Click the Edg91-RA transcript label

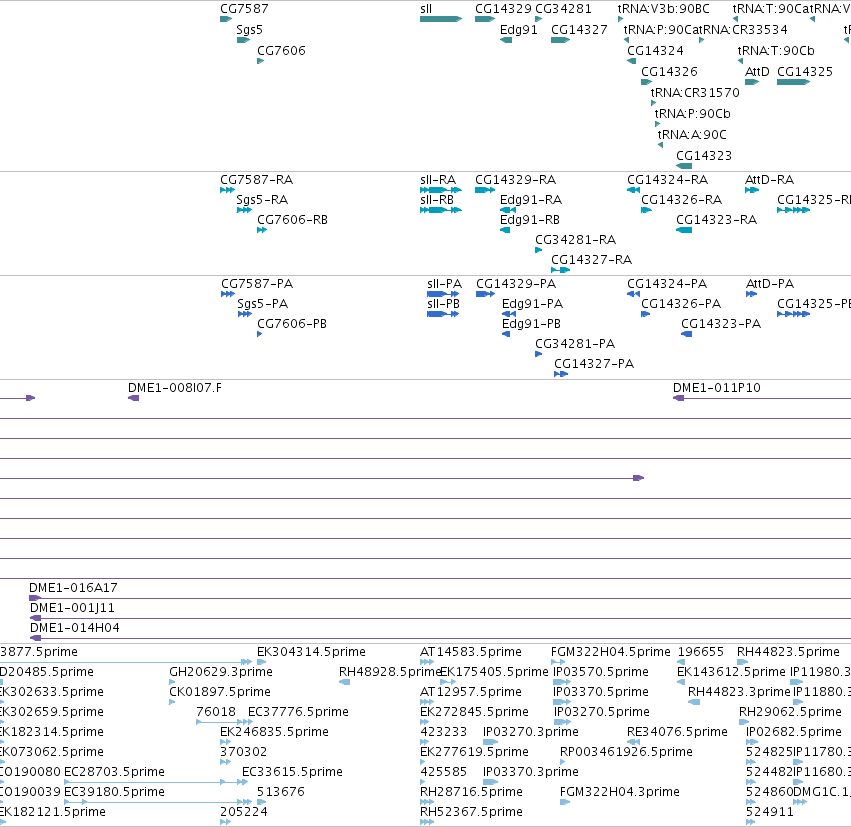pos(531,200)
